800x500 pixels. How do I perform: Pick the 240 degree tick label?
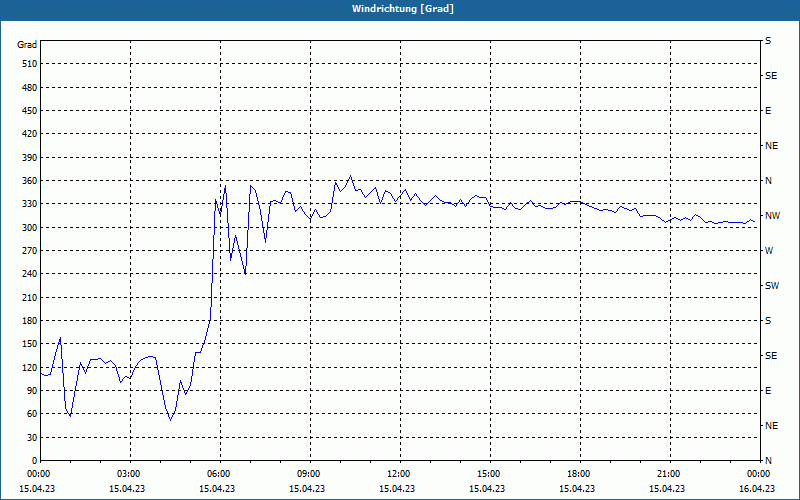tap(30, 274)
